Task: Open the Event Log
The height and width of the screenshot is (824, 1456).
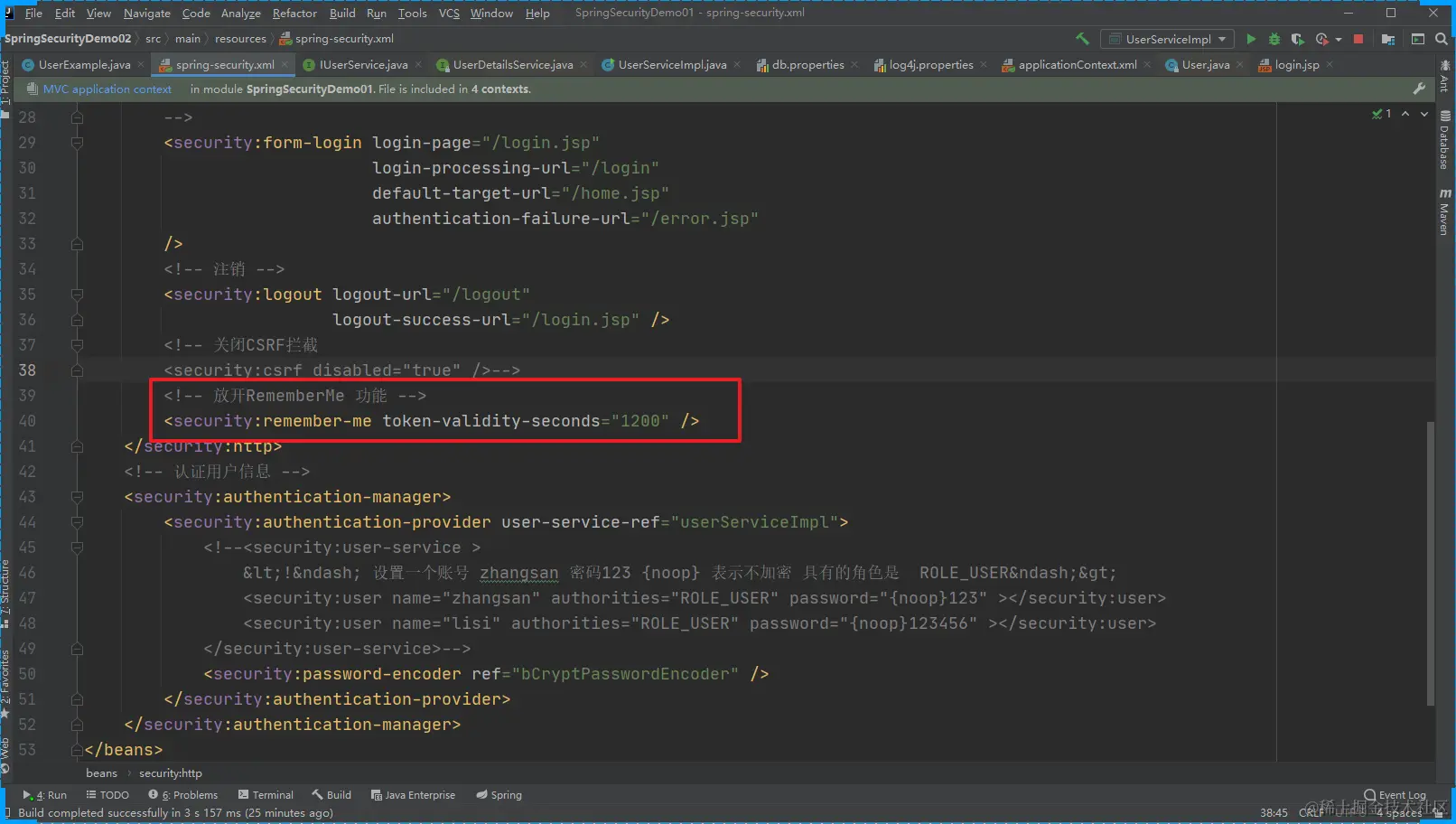Action: [1395, 795]
